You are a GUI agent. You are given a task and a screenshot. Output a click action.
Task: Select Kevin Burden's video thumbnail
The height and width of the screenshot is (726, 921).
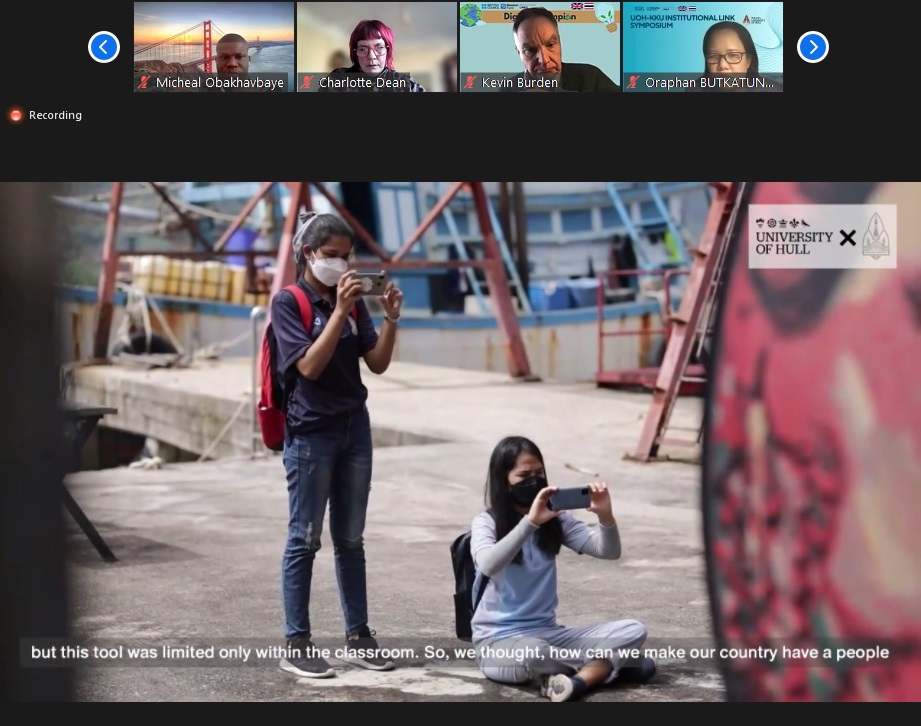540,47
